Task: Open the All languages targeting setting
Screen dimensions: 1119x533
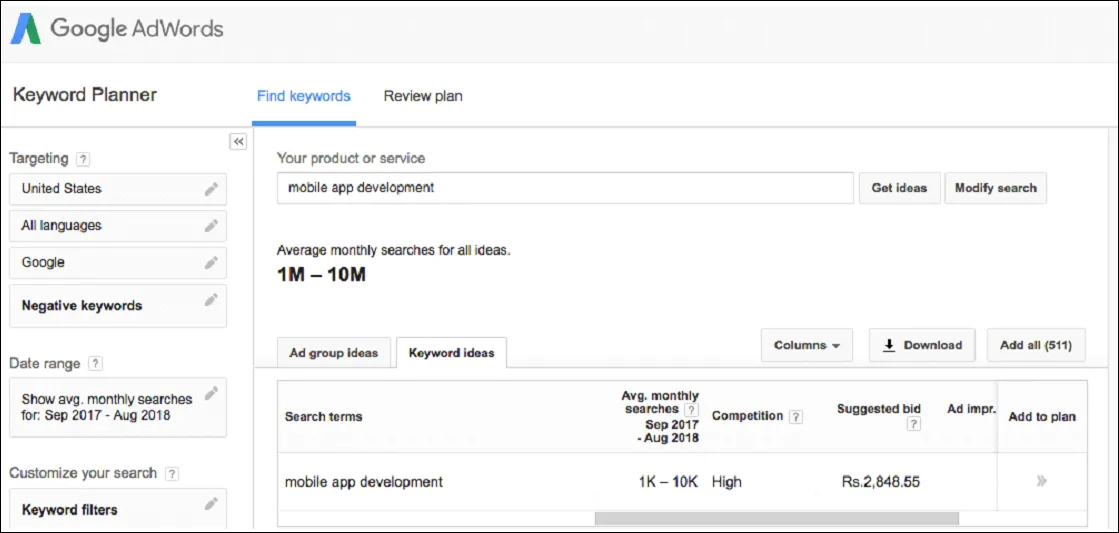Action: 118,225
